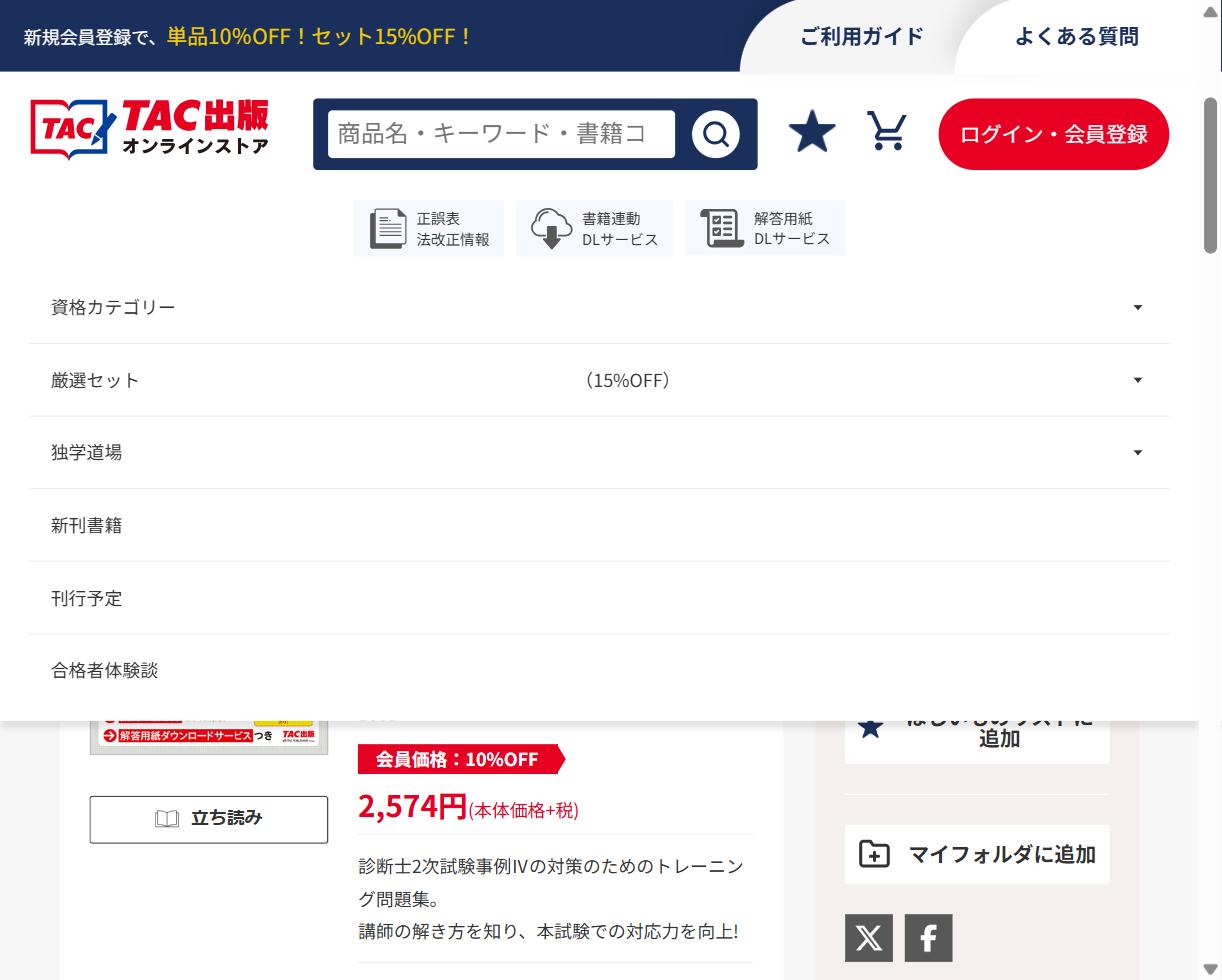Click 講師の解き方を知り description line

[x=549, y=931]
